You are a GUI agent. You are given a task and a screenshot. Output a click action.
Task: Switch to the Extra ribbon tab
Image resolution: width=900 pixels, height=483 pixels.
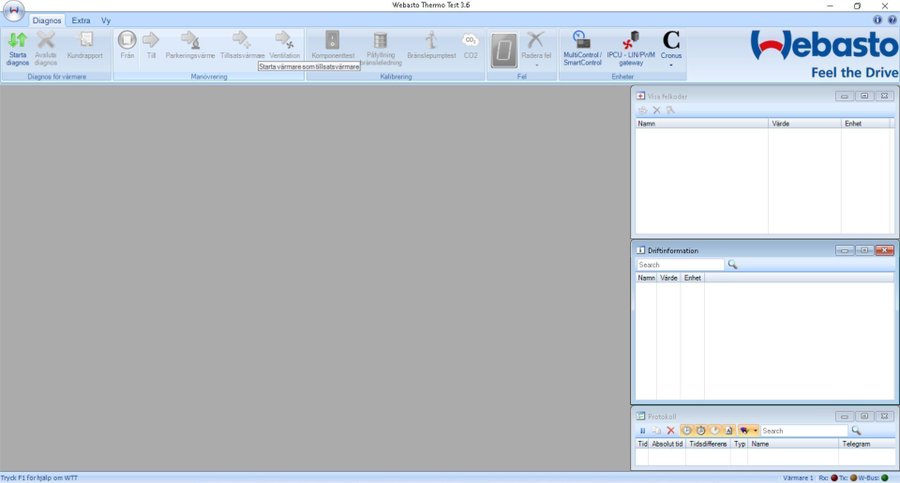click(81, 20)
